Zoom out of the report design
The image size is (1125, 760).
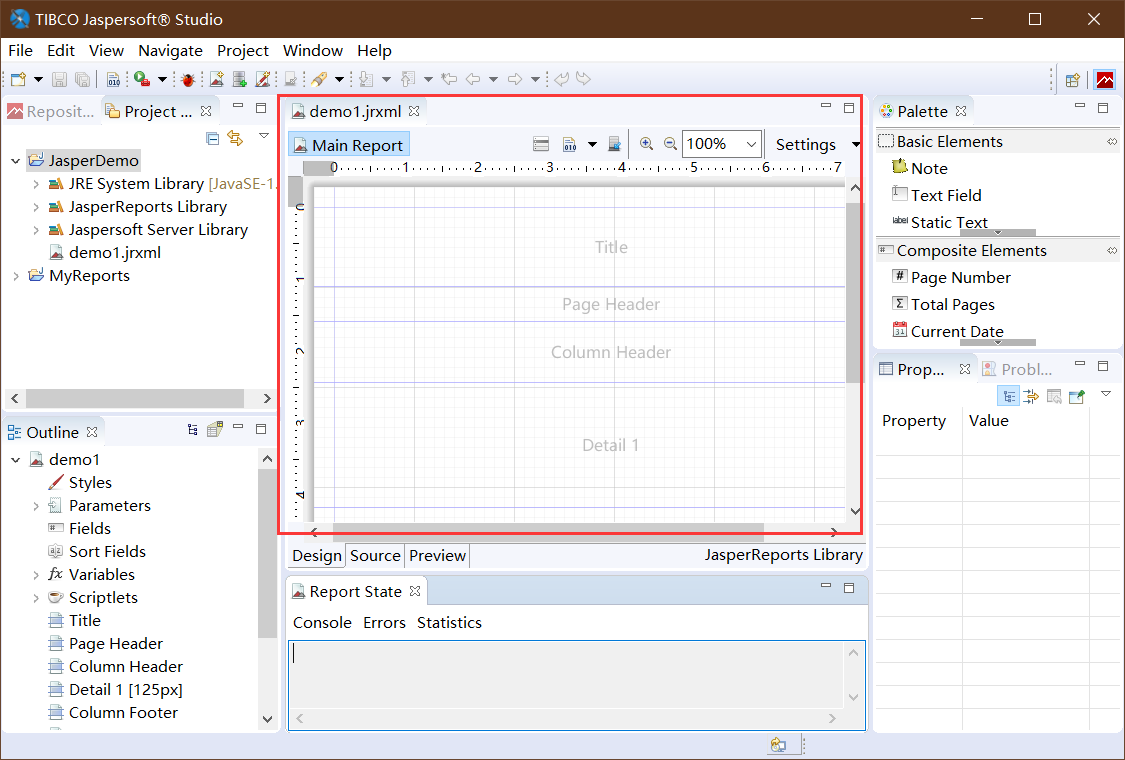click(670, 143)
